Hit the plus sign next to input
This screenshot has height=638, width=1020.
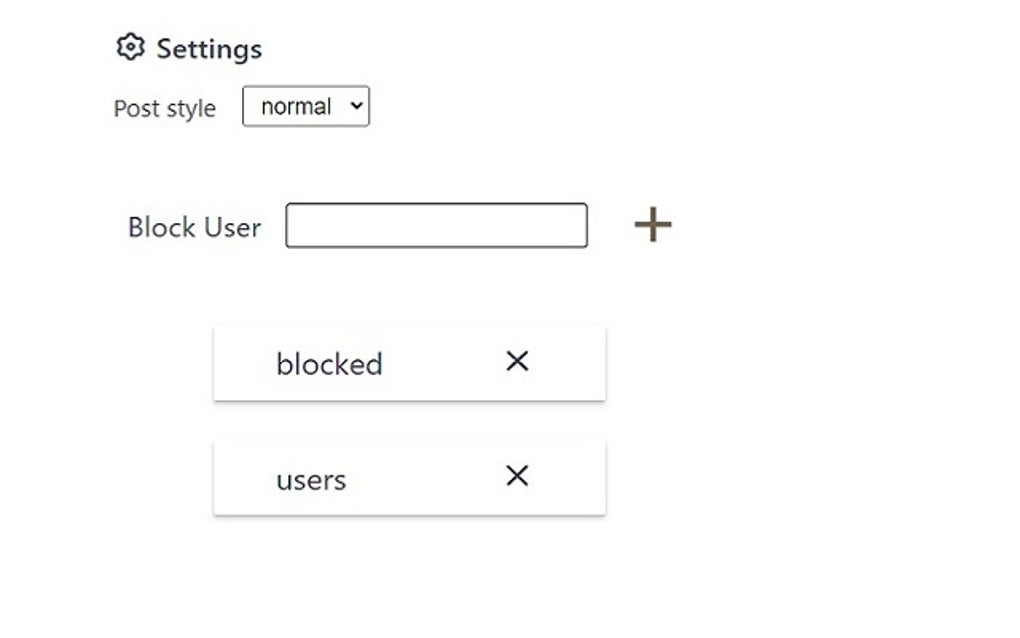(x=653, y=225)
